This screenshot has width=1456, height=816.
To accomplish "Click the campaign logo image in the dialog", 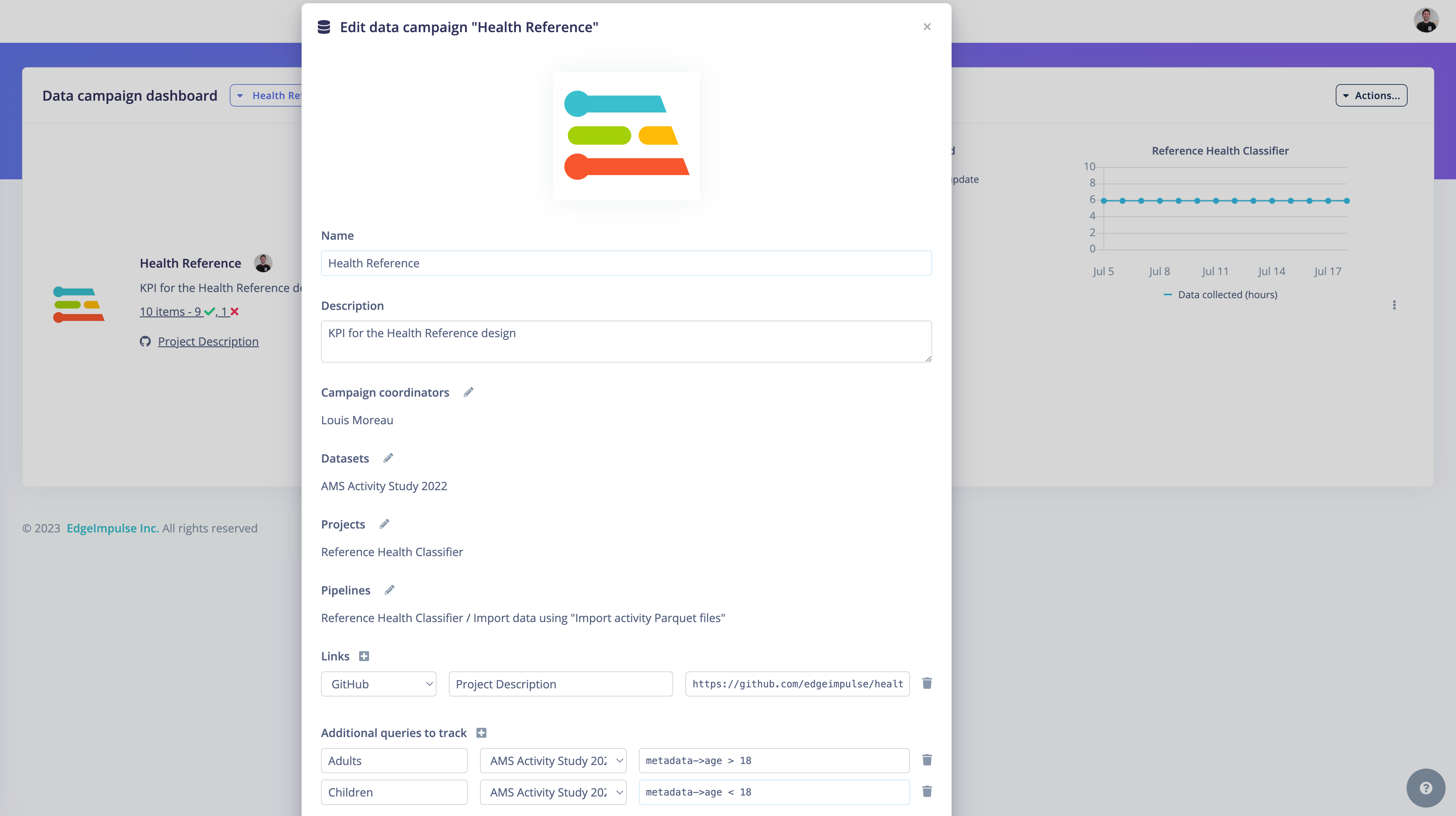I will [626, 136].
